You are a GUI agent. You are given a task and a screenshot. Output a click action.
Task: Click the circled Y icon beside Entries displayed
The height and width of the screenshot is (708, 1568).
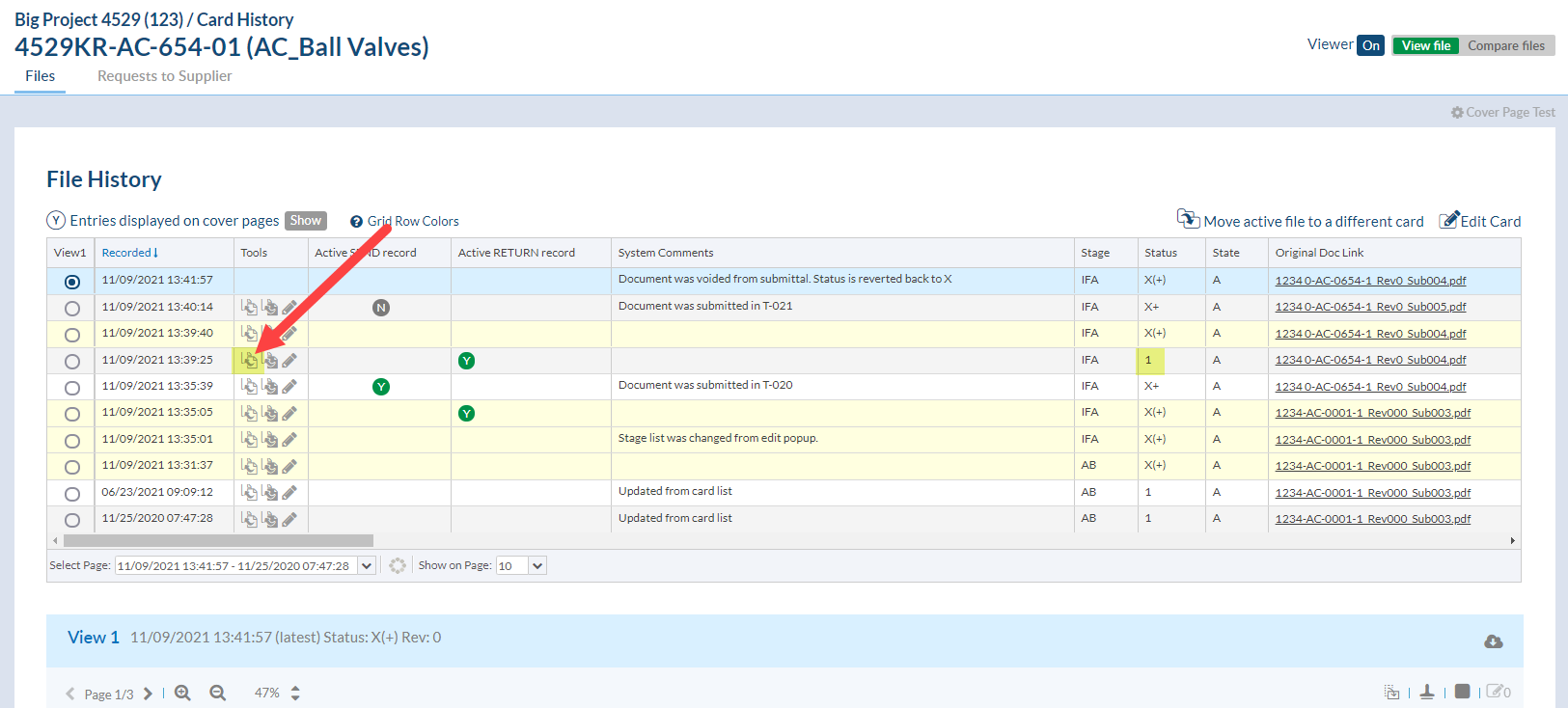coord(56,221)
